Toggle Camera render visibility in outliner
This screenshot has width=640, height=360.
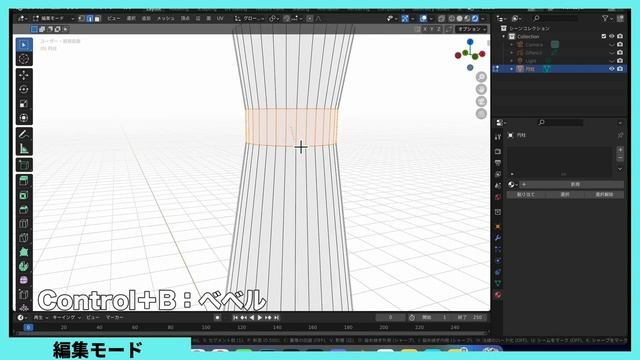pos(620,44)
